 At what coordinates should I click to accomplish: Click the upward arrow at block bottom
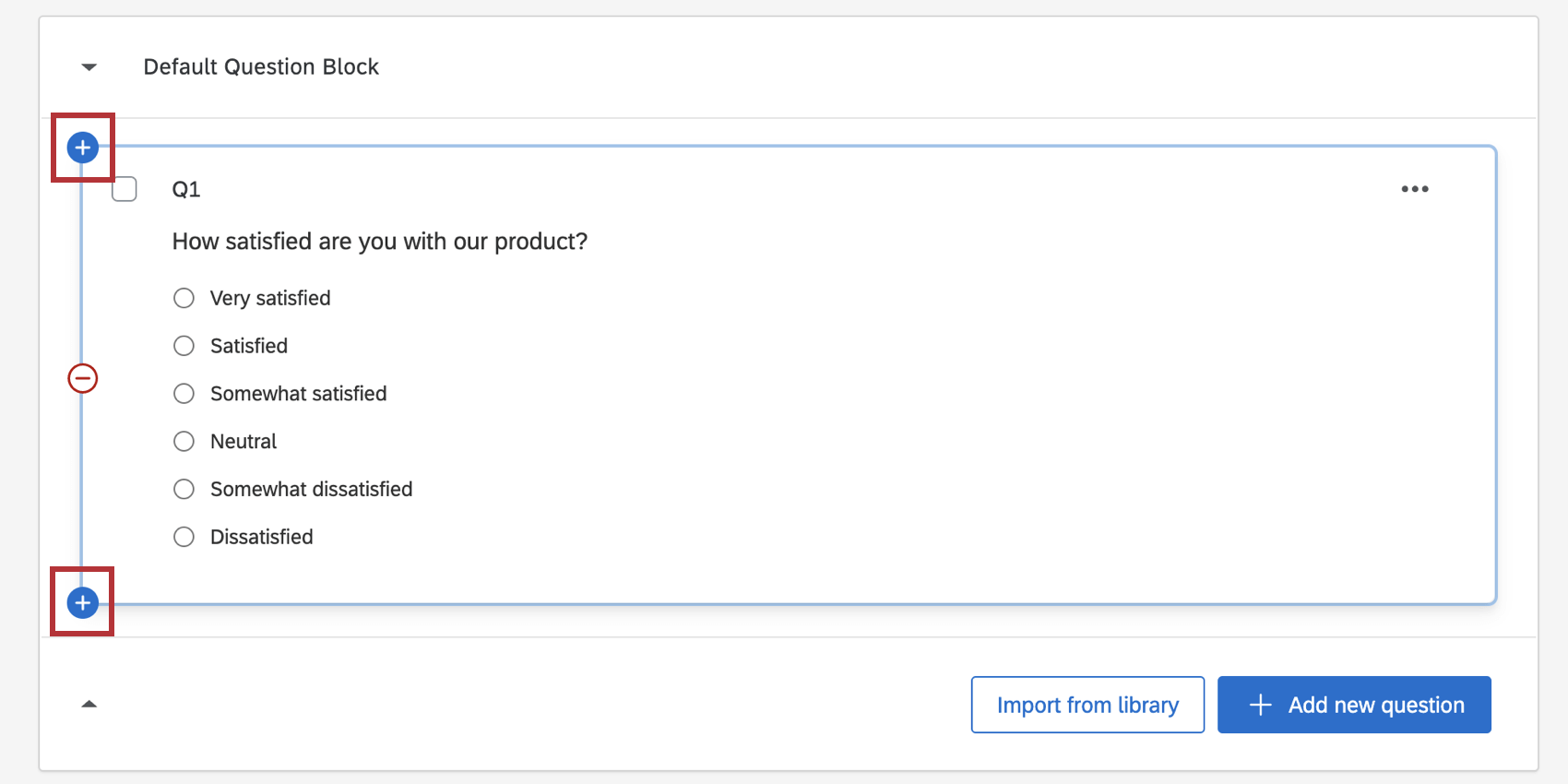pos(89,704)
